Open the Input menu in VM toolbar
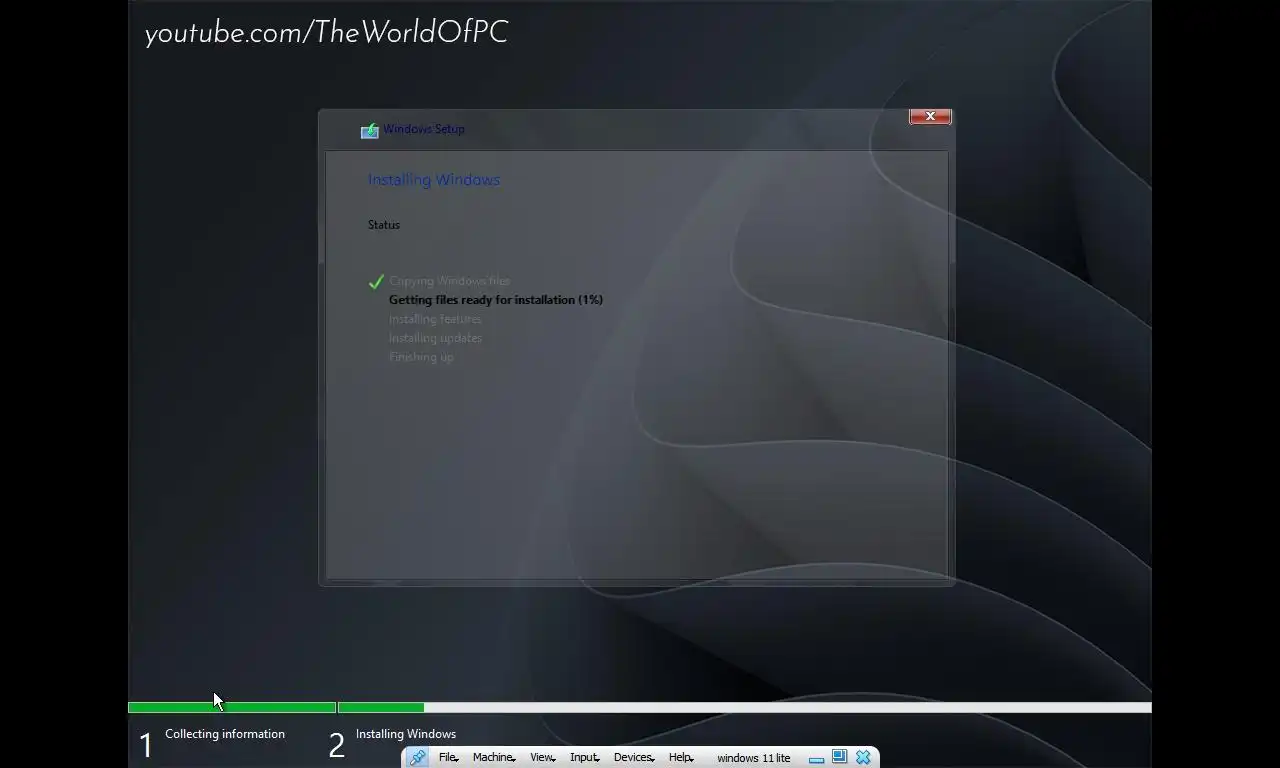This screenshot has width=1280, height=768. coord(584,758)
